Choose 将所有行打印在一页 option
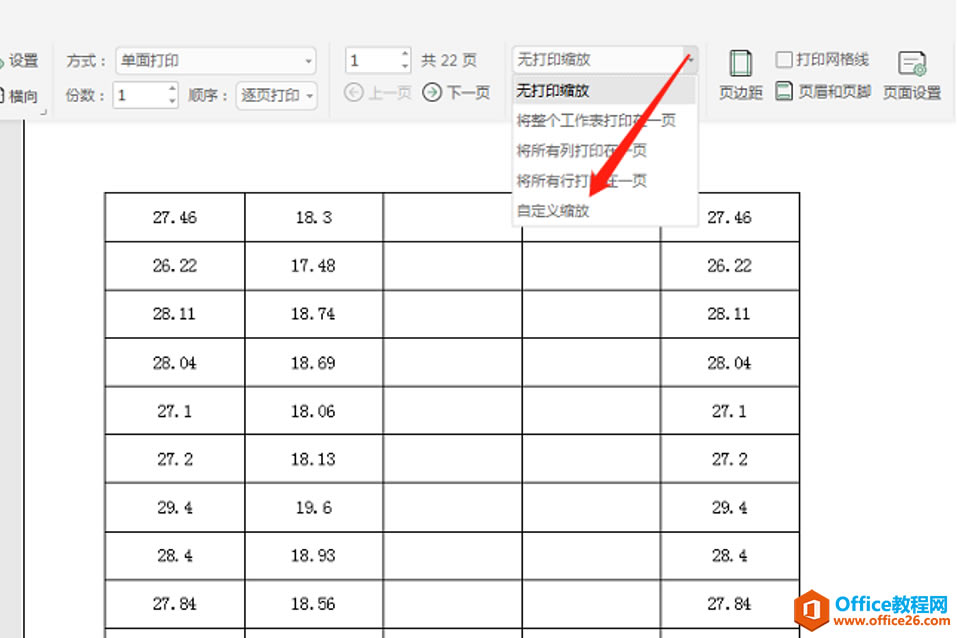Screen dimensions: 957x638 tap(604, 180)
